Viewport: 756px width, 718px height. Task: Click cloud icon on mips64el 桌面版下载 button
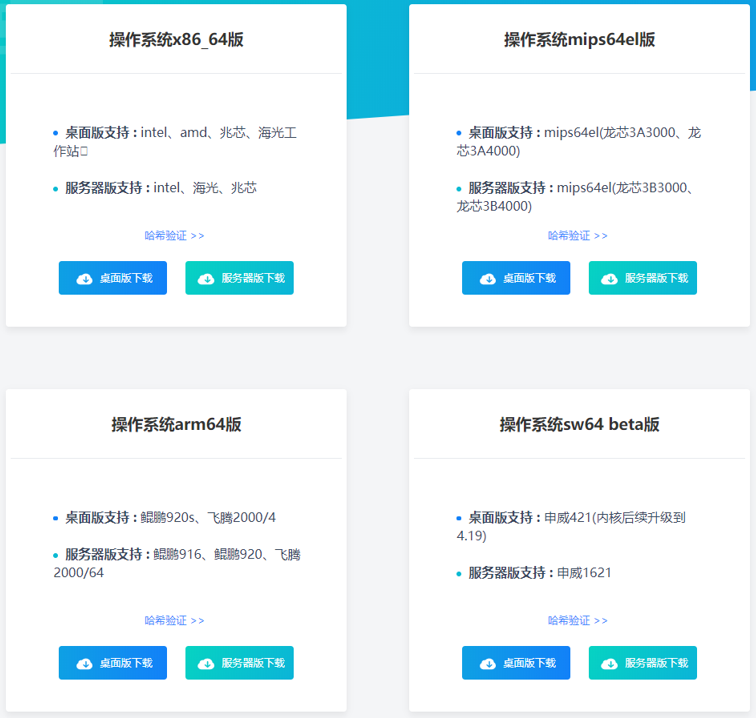tap(488, 278)
